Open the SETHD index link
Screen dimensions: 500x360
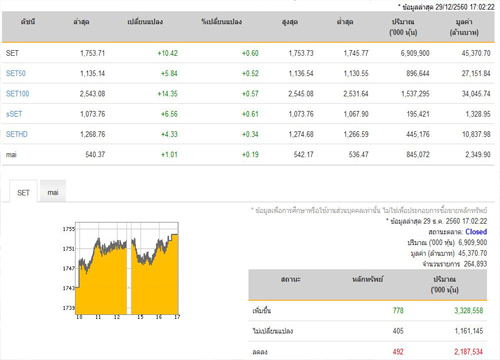17,134
